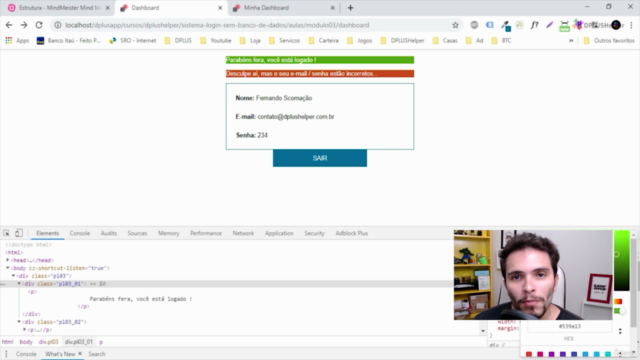The height and width of the screenshot is (360, 640).
Task: Open the DevTools Console panel
Action: [x=80, y=233]
